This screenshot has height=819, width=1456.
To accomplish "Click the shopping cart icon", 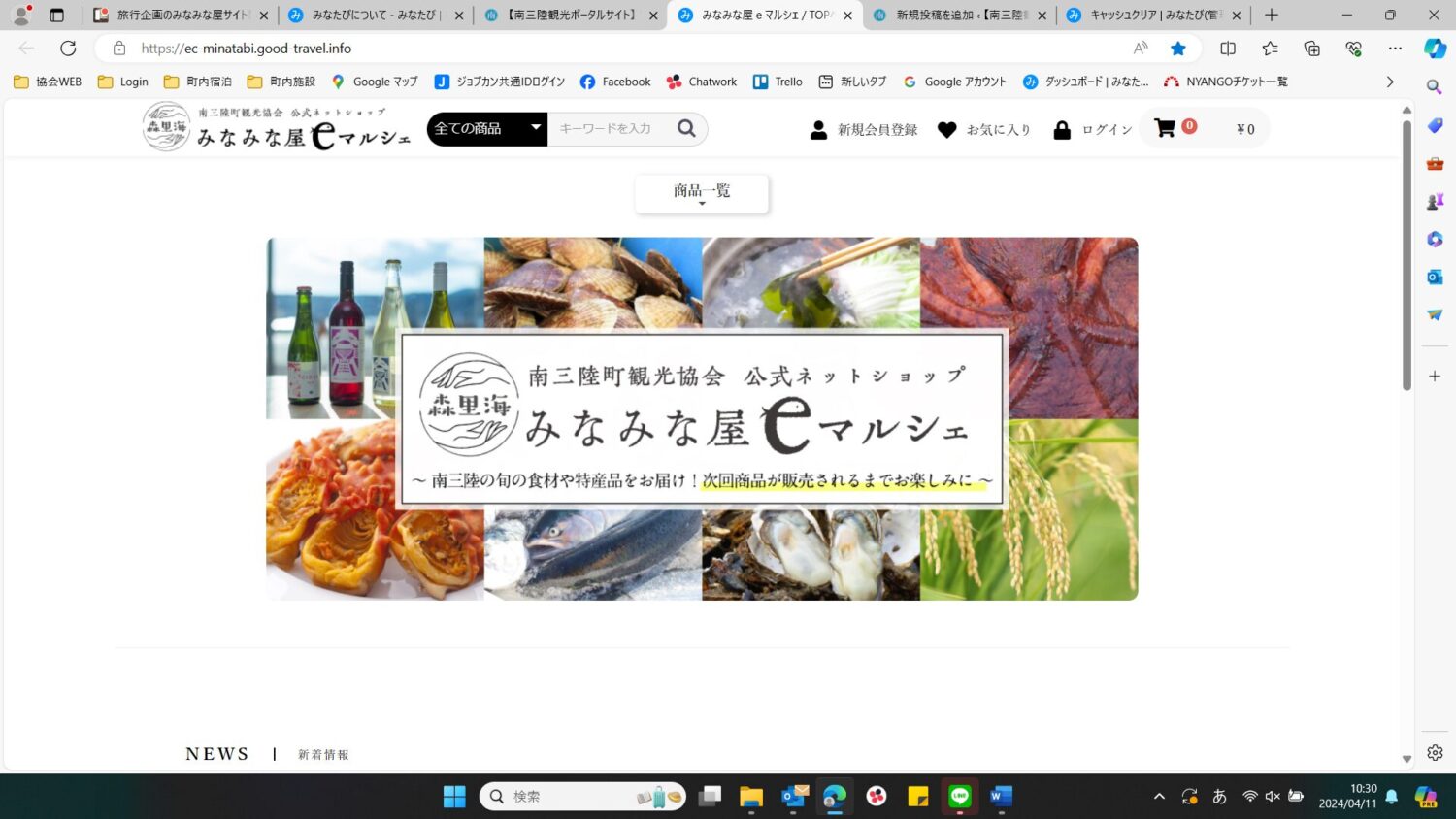I will pos(1165,128).
